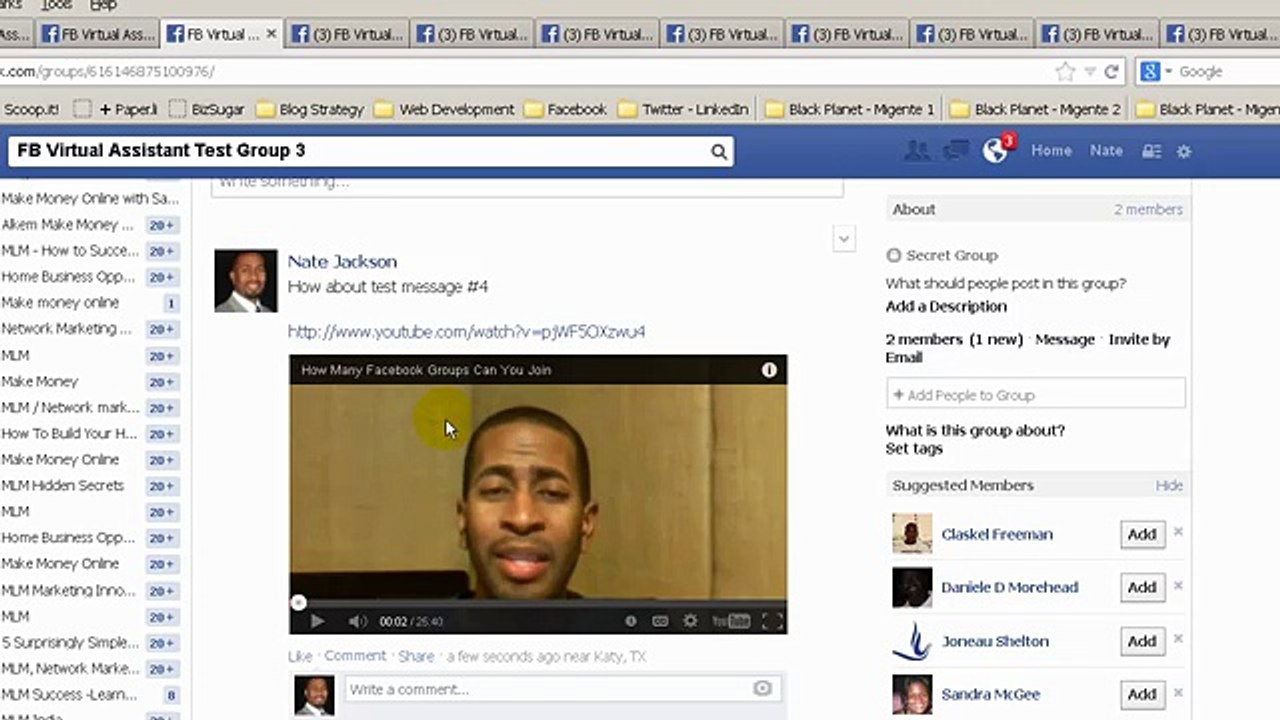The width and height of the screenshot is (1280, 720).
Task: Open 'Make money online' group with badge 1
Action: [60, 303]
